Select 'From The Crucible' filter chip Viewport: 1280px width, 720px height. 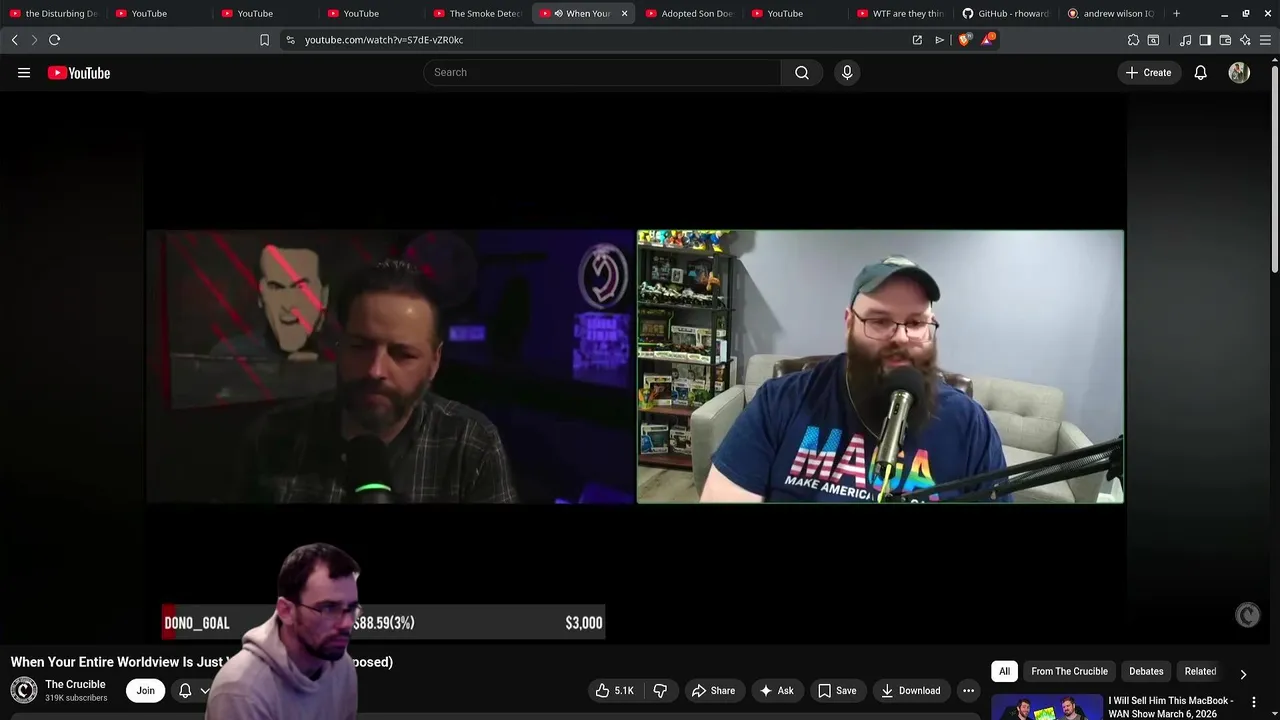pos(1069,671)
